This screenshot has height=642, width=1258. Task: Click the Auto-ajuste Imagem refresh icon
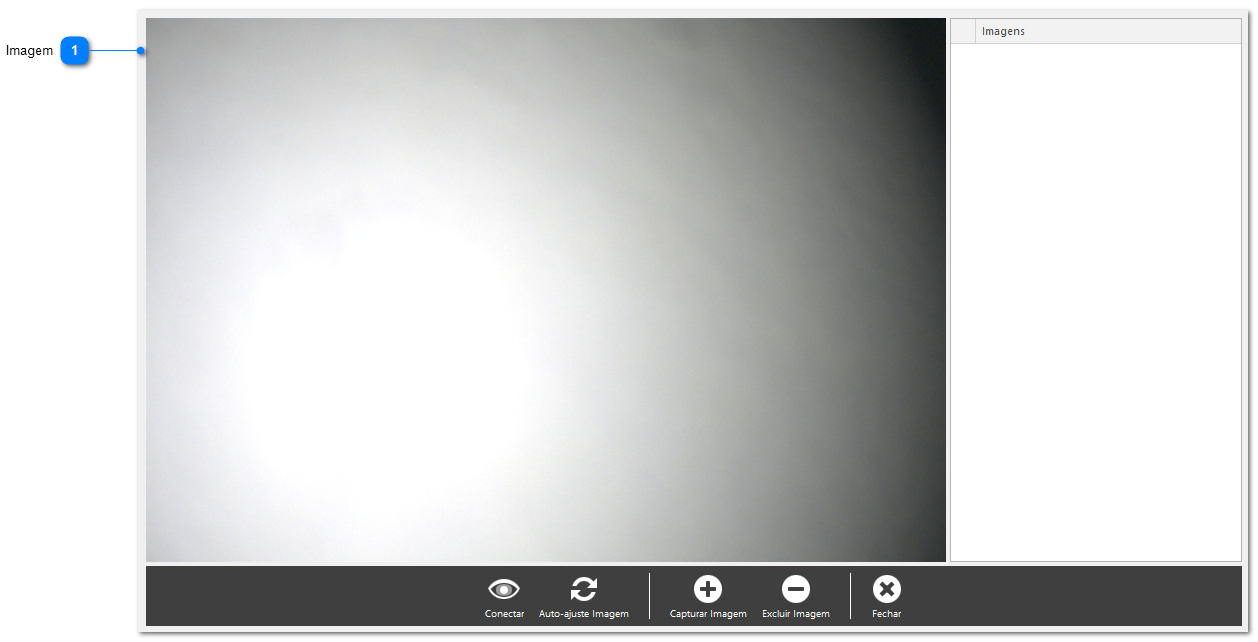584,590
